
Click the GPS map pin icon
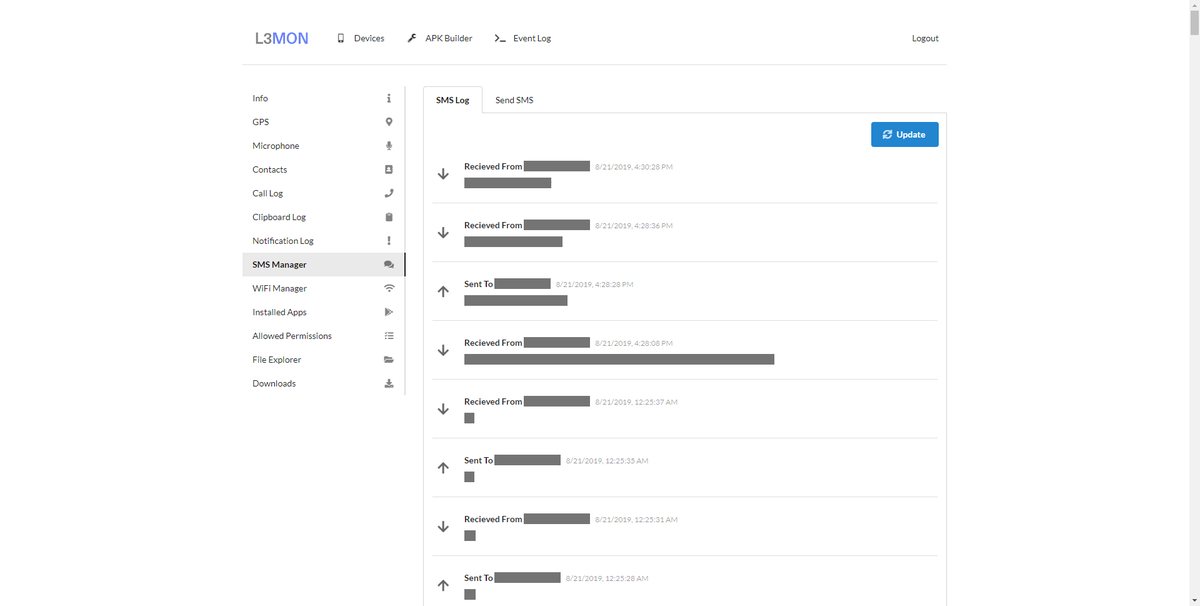tap(389, 122)
